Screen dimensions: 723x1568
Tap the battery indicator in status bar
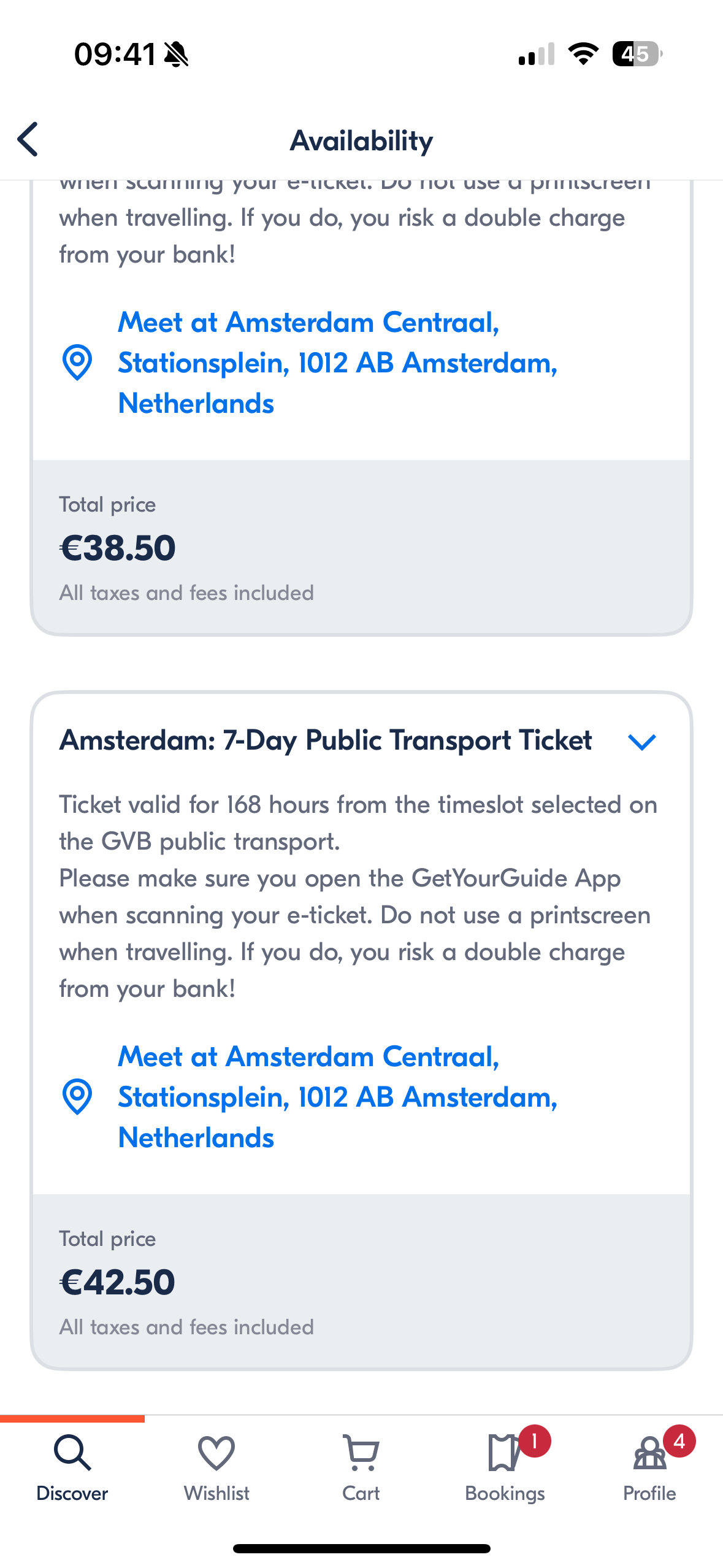pos(637,54)
